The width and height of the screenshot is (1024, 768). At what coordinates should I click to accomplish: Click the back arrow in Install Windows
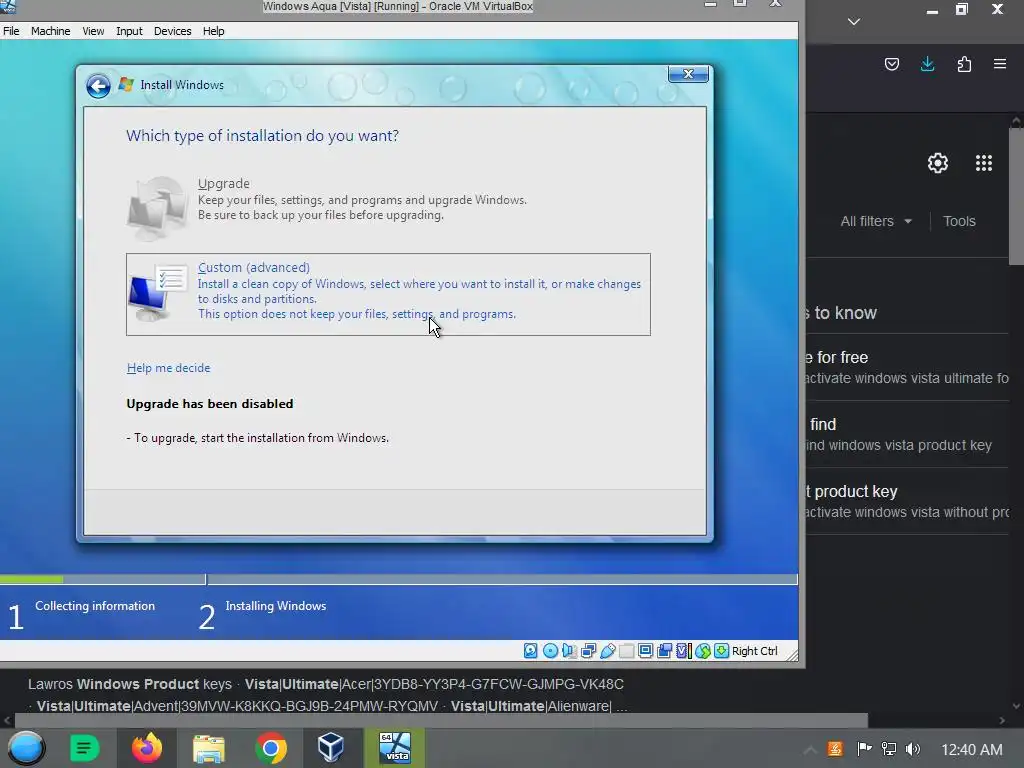(98, 86)
